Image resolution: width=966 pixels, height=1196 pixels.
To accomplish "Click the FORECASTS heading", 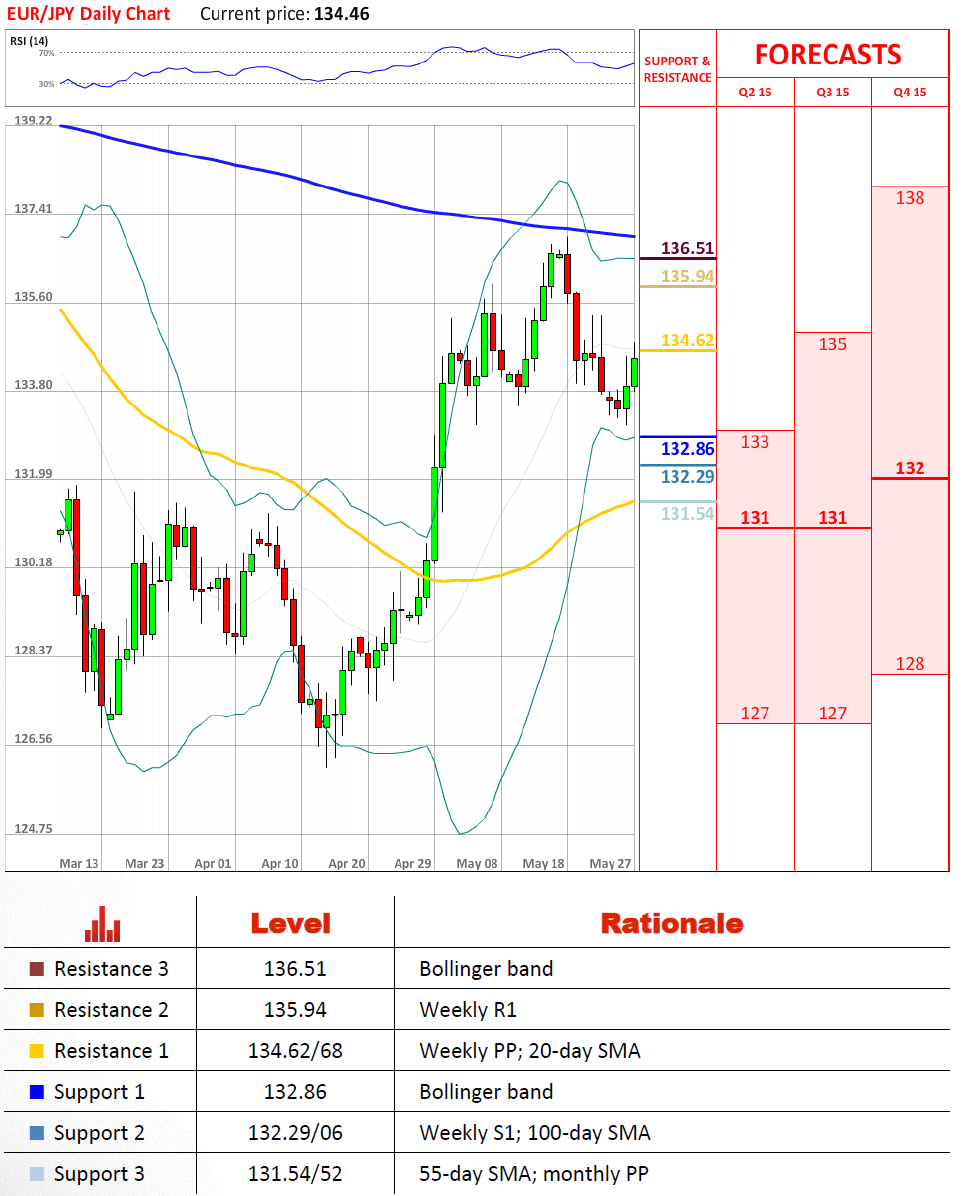I will (x=829, y=54).
